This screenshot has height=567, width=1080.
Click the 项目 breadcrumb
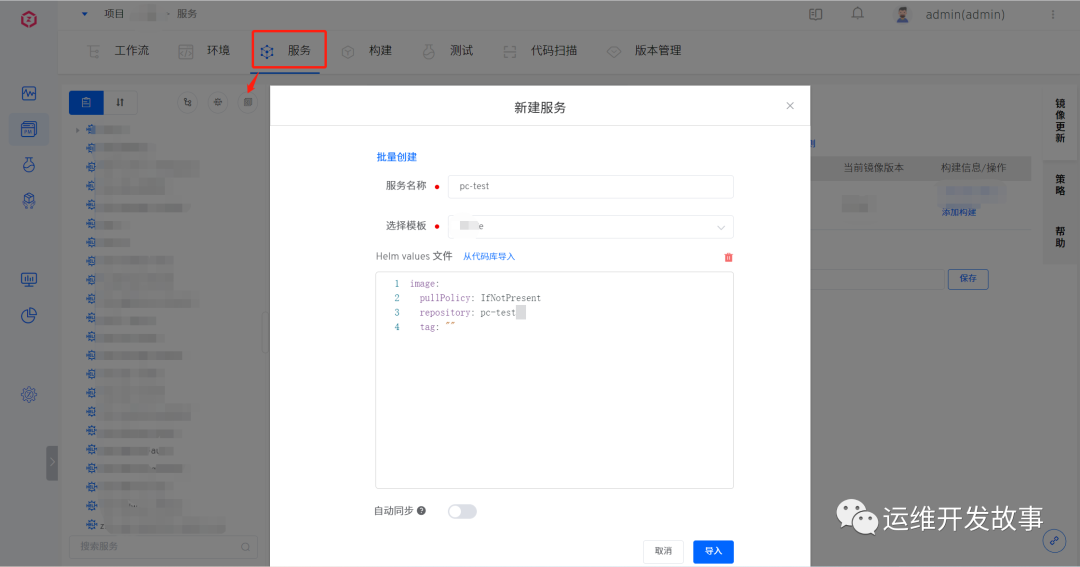(114, 14)
